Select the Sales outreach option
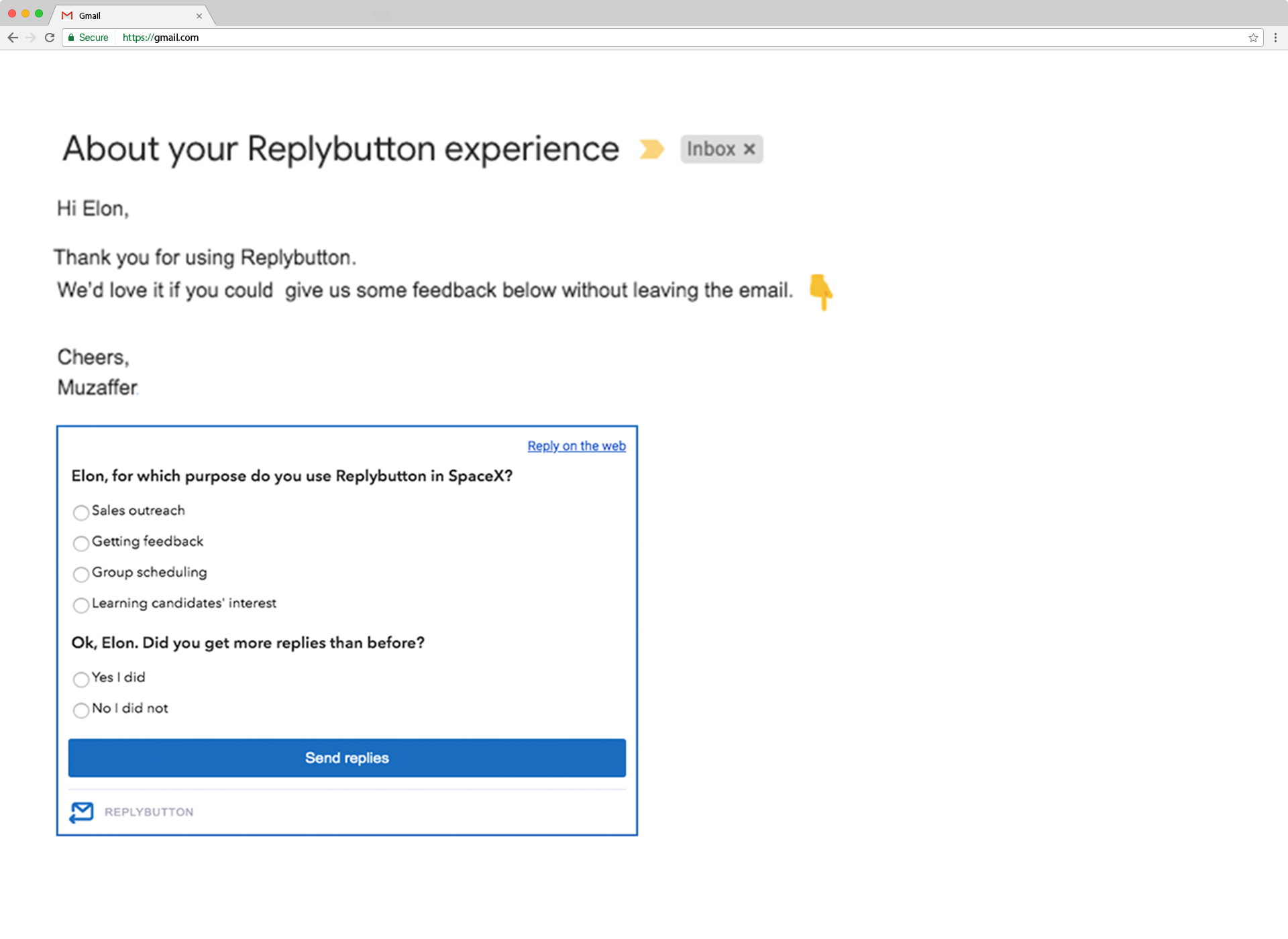Image resolution: width=1288 pixels, height=939 pixels. click(81, 513)
